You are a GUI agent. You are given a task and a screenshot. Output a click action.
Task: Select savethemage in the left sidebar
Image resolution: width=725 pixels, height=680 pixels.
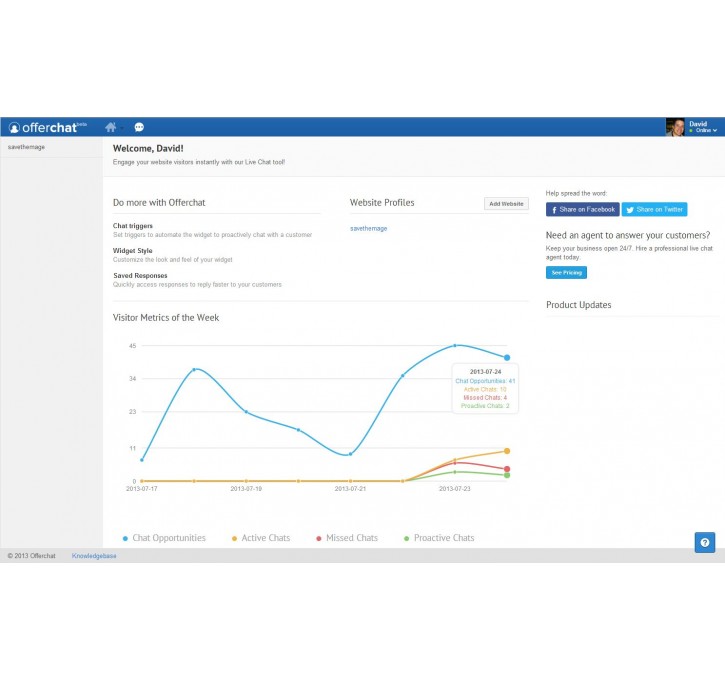(x=26, y=147)
